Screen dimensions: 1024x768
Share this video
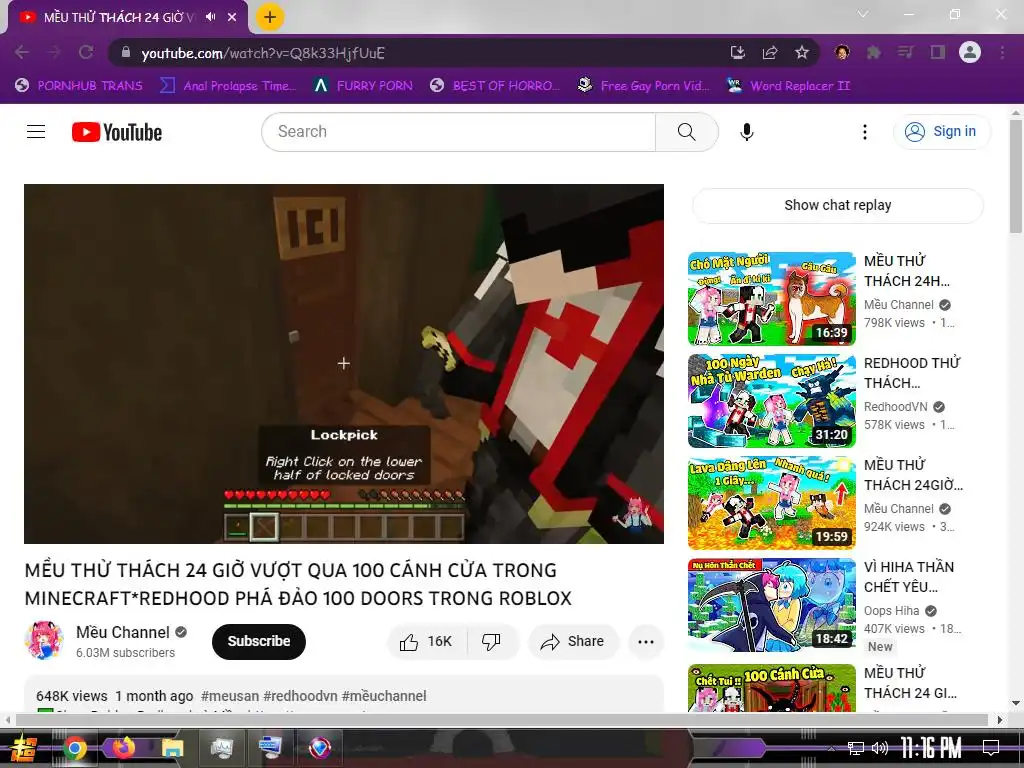(x=573, y=641)
